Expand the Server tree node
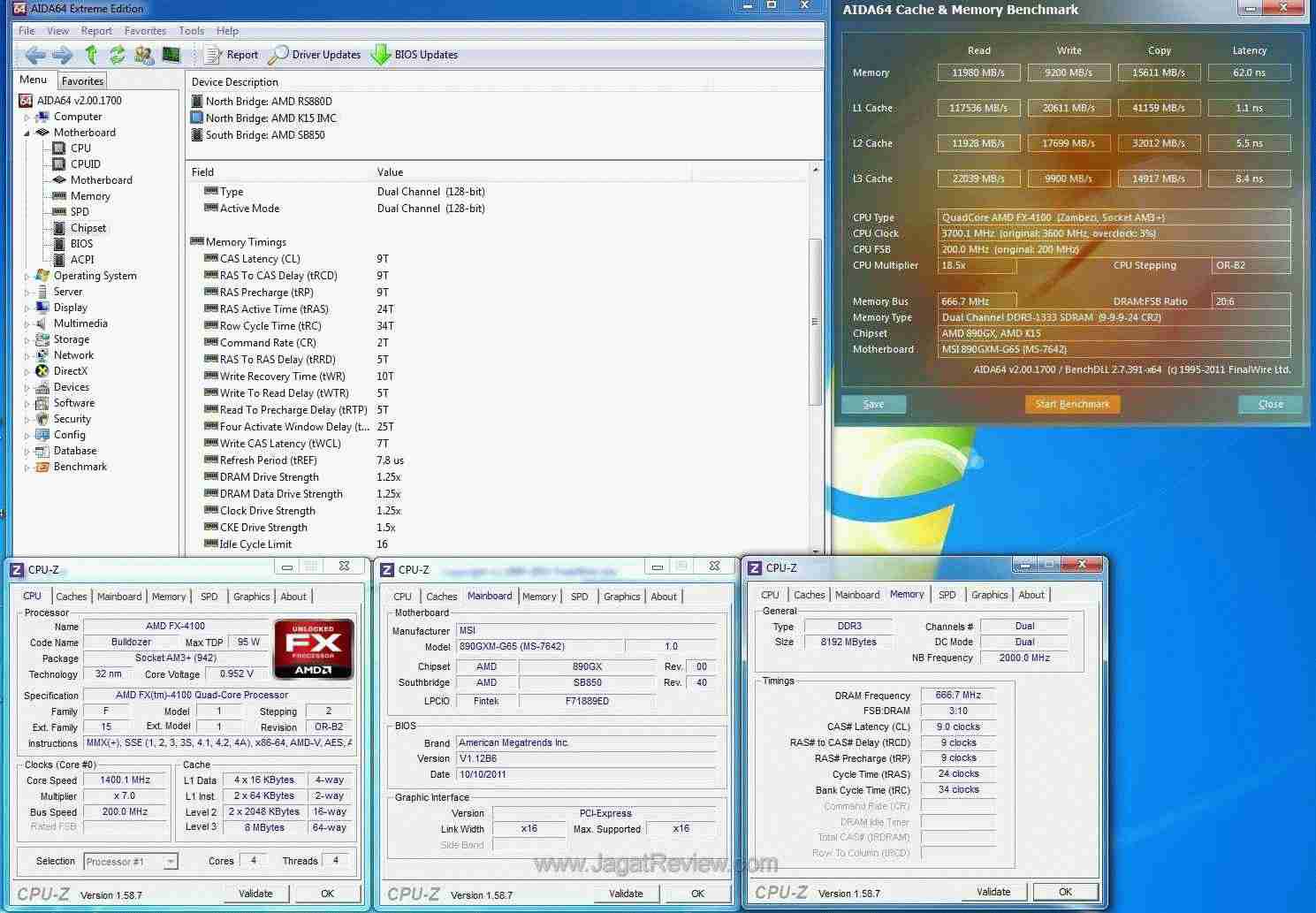The width and height of the screenshot is (1316, 913). pyautogui.click(x=27, y=293)
